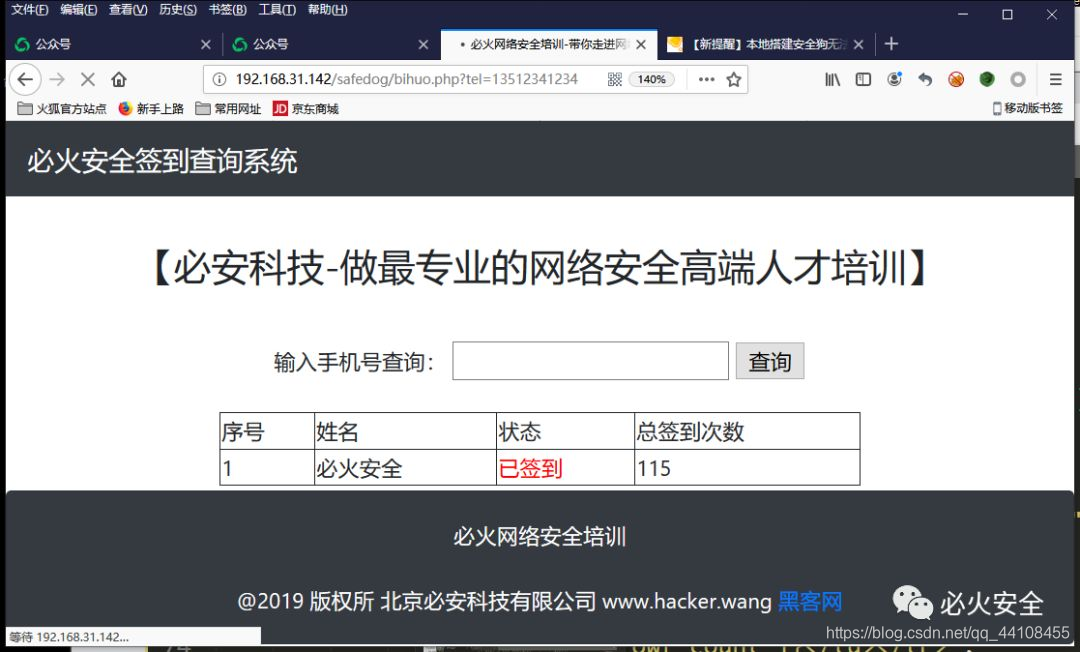Focus the phone number query input
The height and width of the screenshot is (652, 1080).
tap(590, 361)
